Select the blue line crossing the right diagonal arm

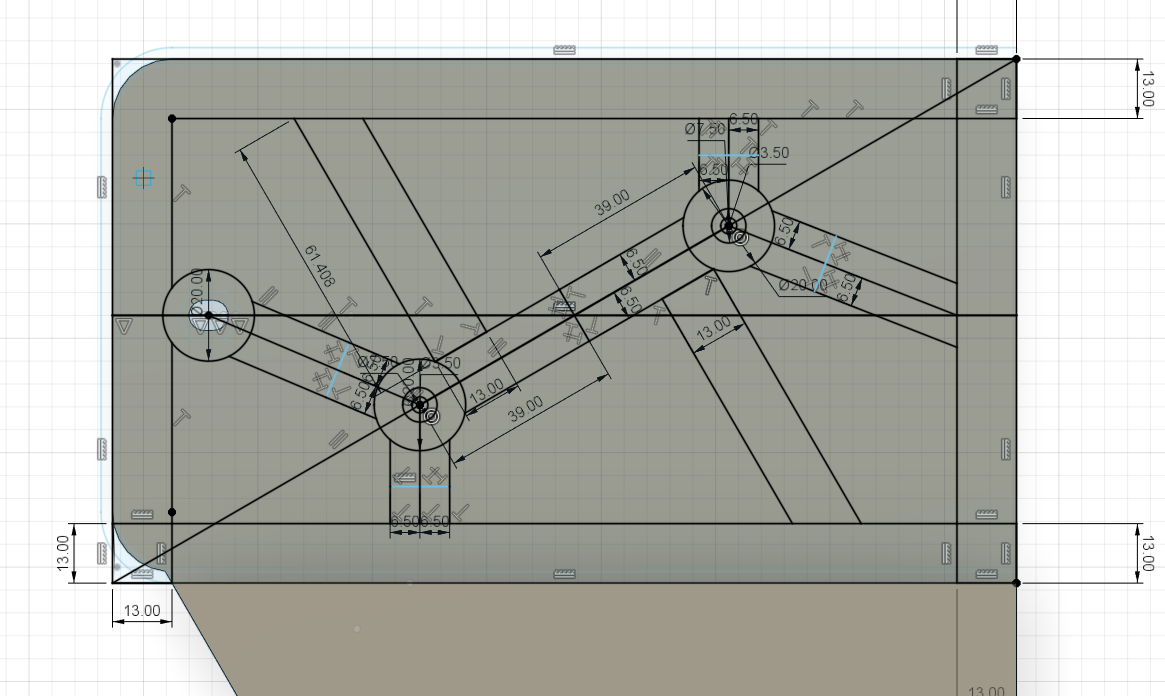(826, 264)
